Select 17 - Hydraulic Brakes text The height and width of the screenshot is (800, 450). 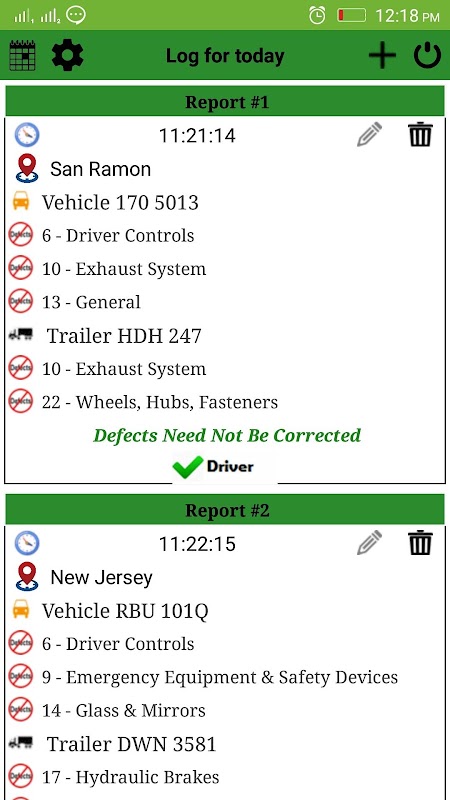tap(131, 777)
